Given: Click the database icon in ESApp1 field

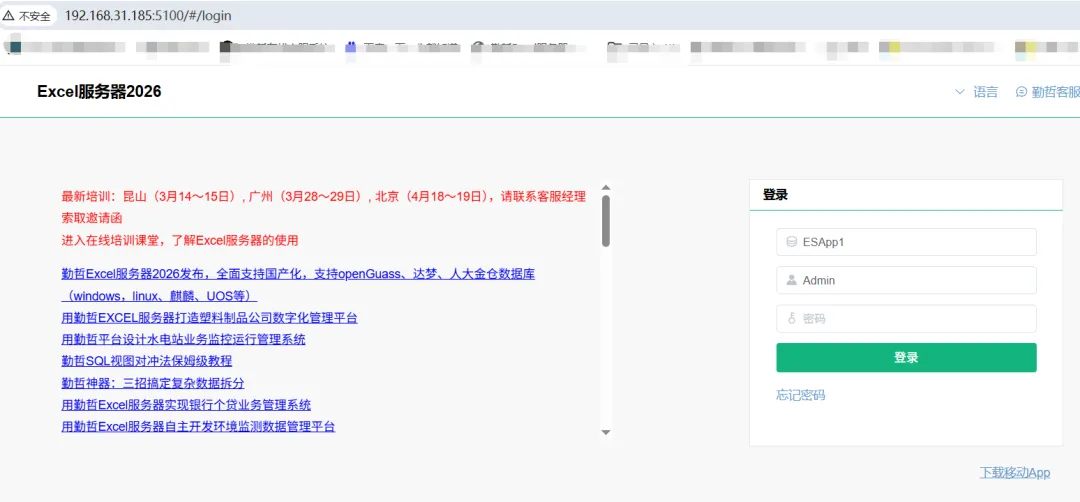Looking at the screenshot, I should pos(791,242).
